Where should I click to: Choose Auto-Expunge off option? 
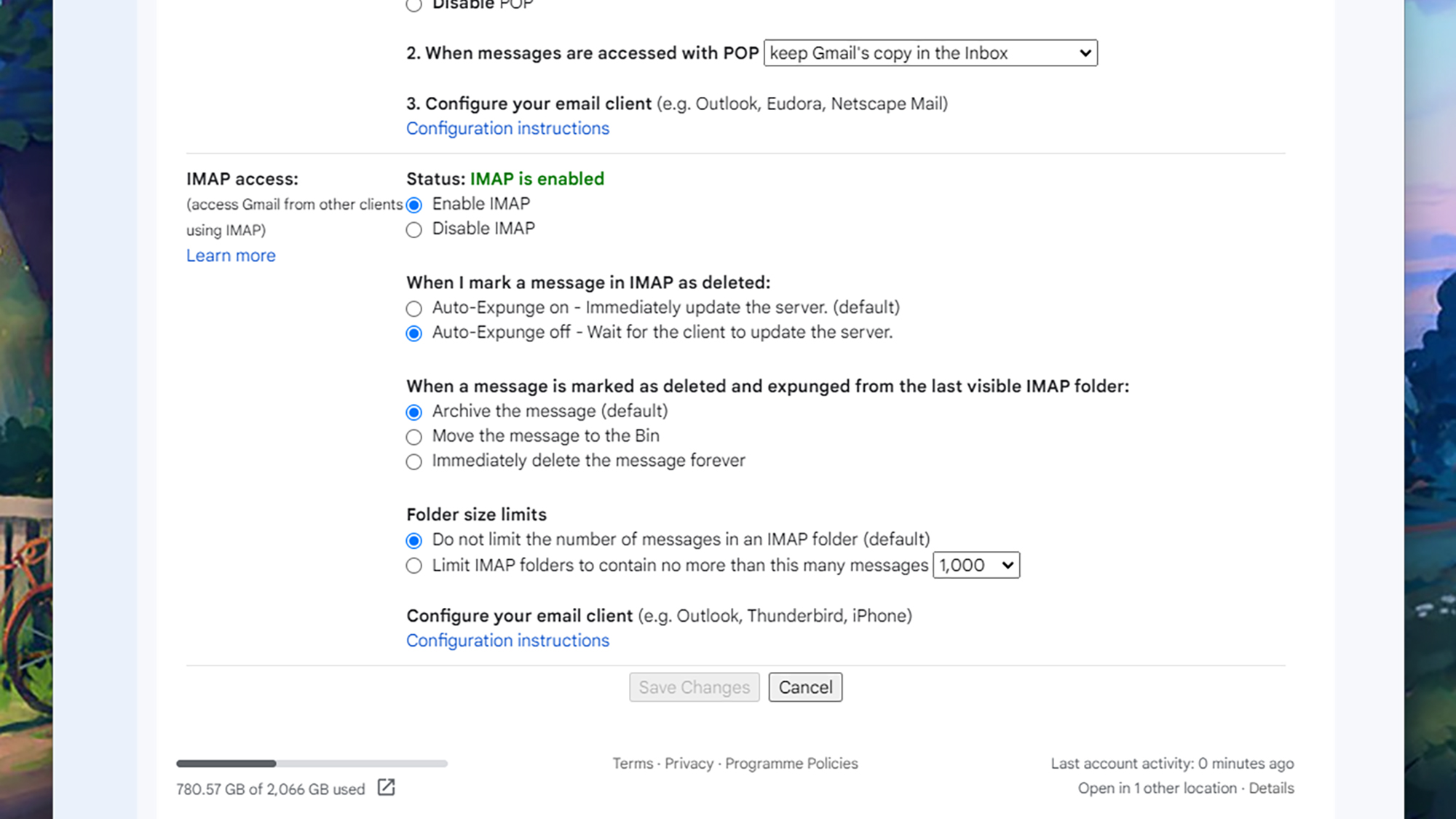pos(414,333)
